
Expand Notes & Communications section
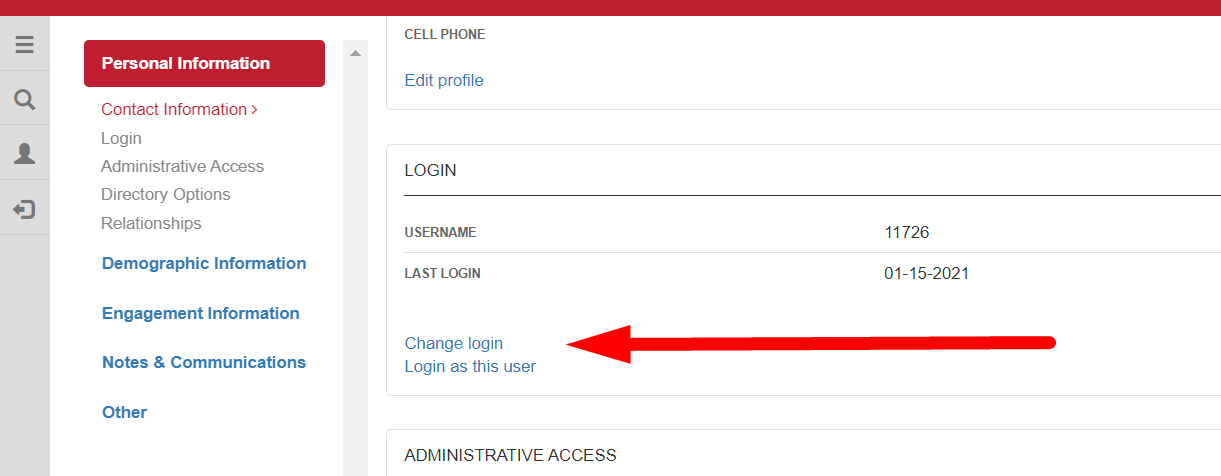click(204, 362)
